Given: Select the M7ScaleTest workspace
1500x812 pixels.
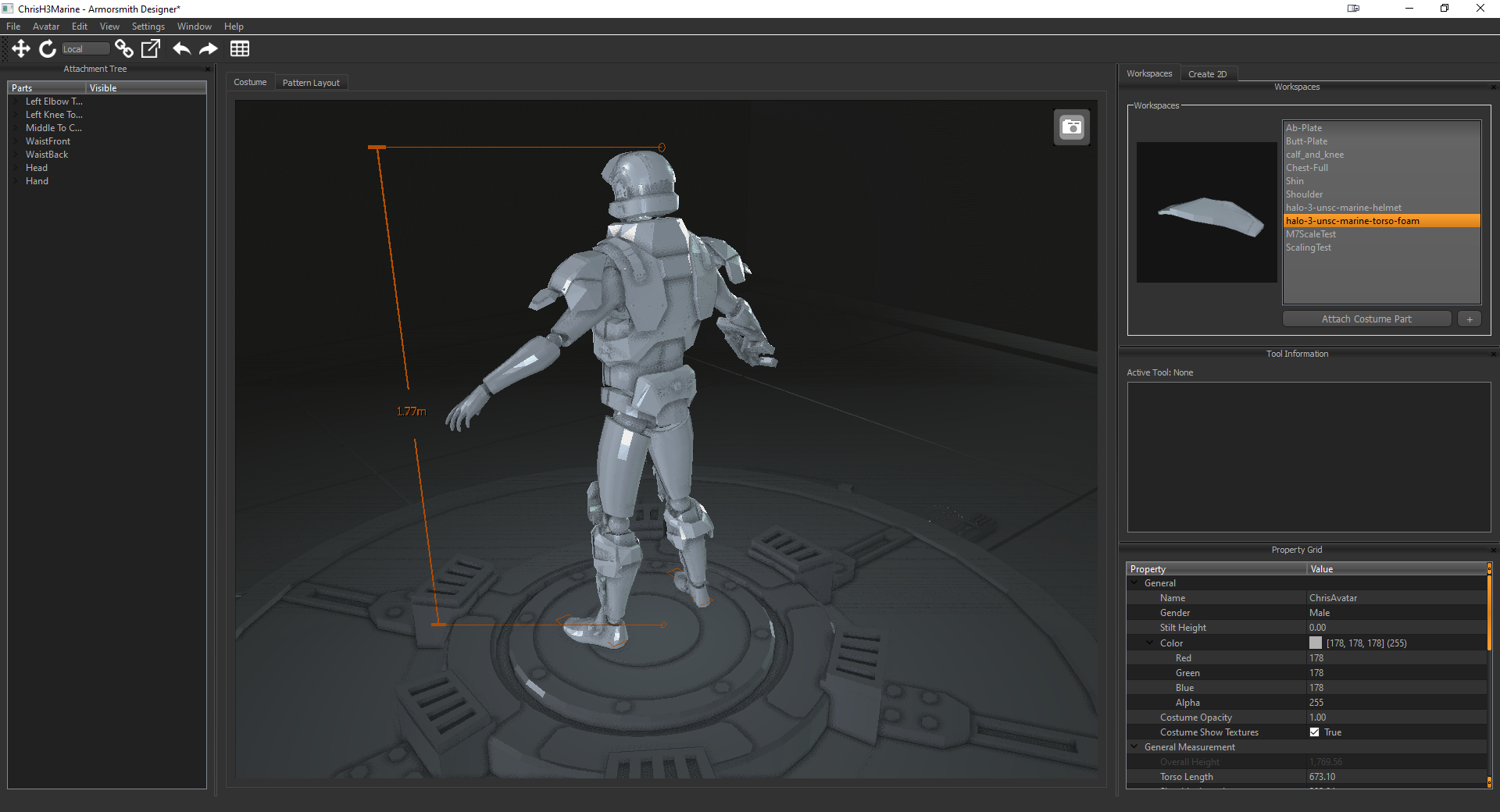Looking at the screenshot, I should (1381, 234).
